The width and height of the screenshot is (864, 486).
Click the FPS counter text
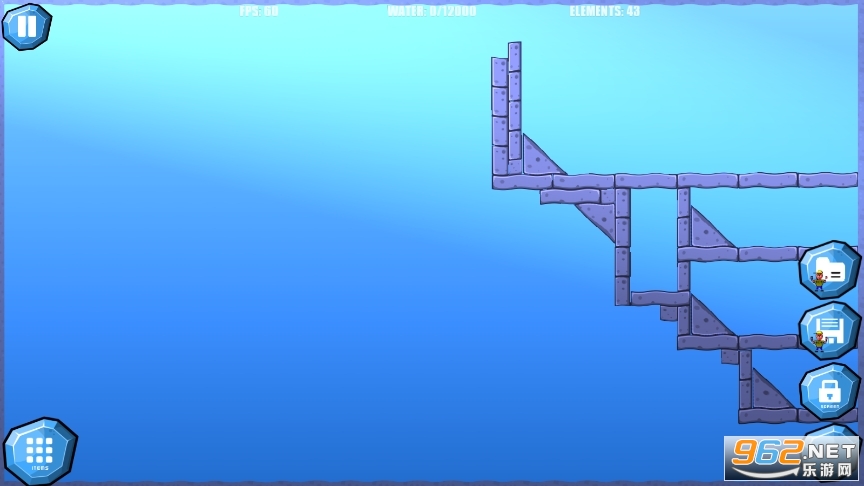[259, 11]
